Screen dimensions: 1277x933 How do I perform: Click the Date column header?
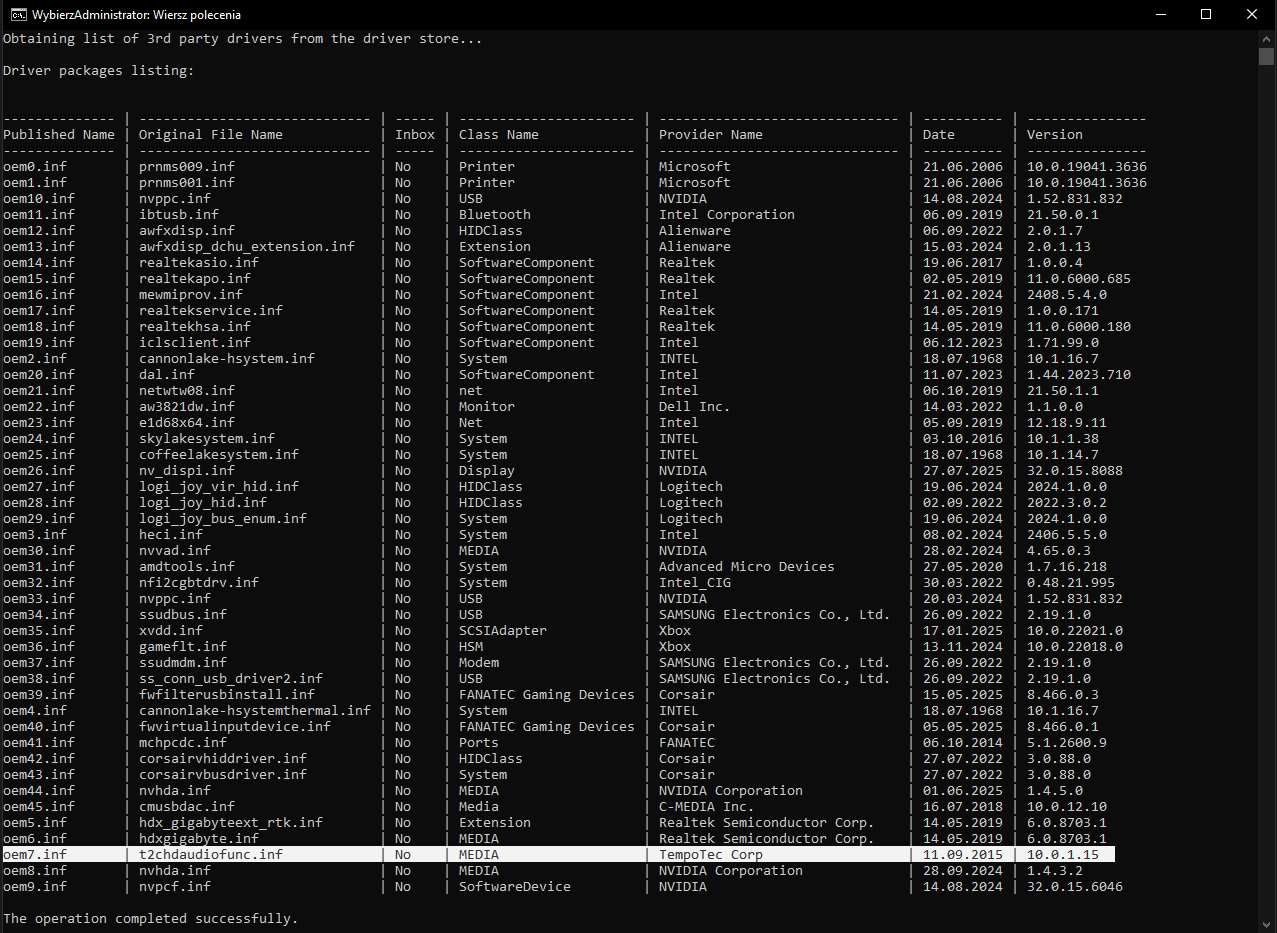coord(939,135)
